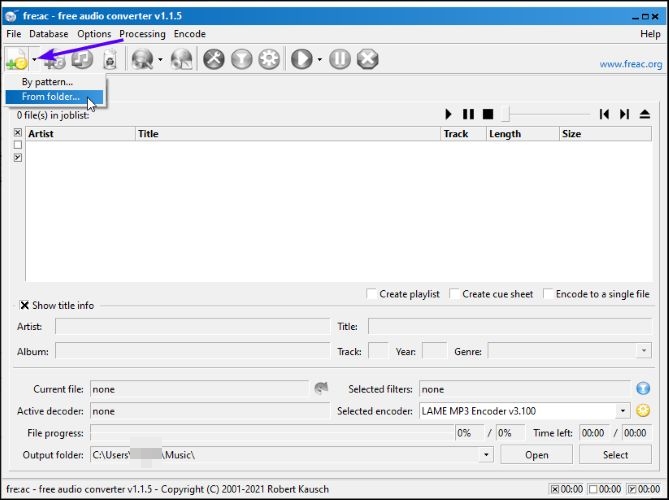Image resolution: width=669 pixels, height=500 pixels.
Task: Click the toolbar pause encoding icon
Action: pos(340,59)
